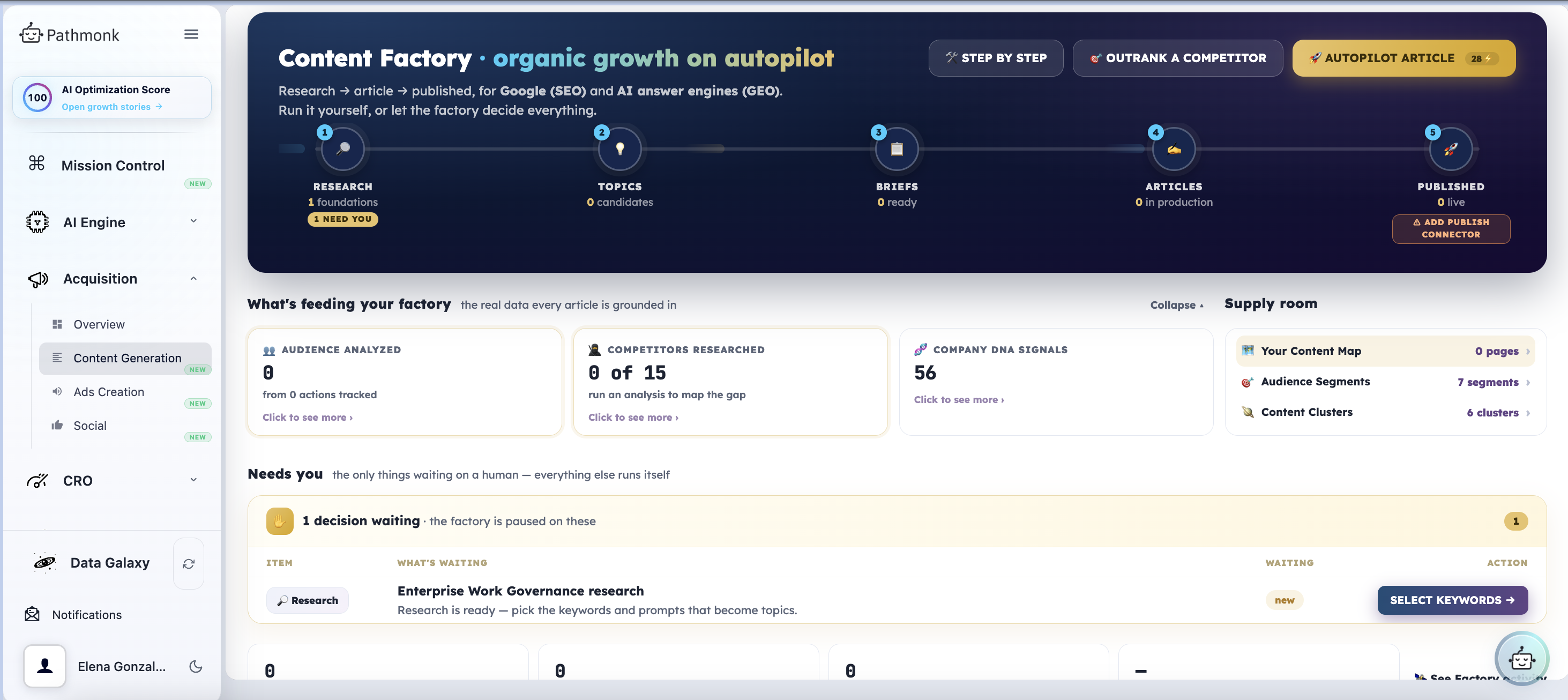Screen dimensions: 1568x700
Task: Click to see more under Company DNA Signals
Action: 959,400
